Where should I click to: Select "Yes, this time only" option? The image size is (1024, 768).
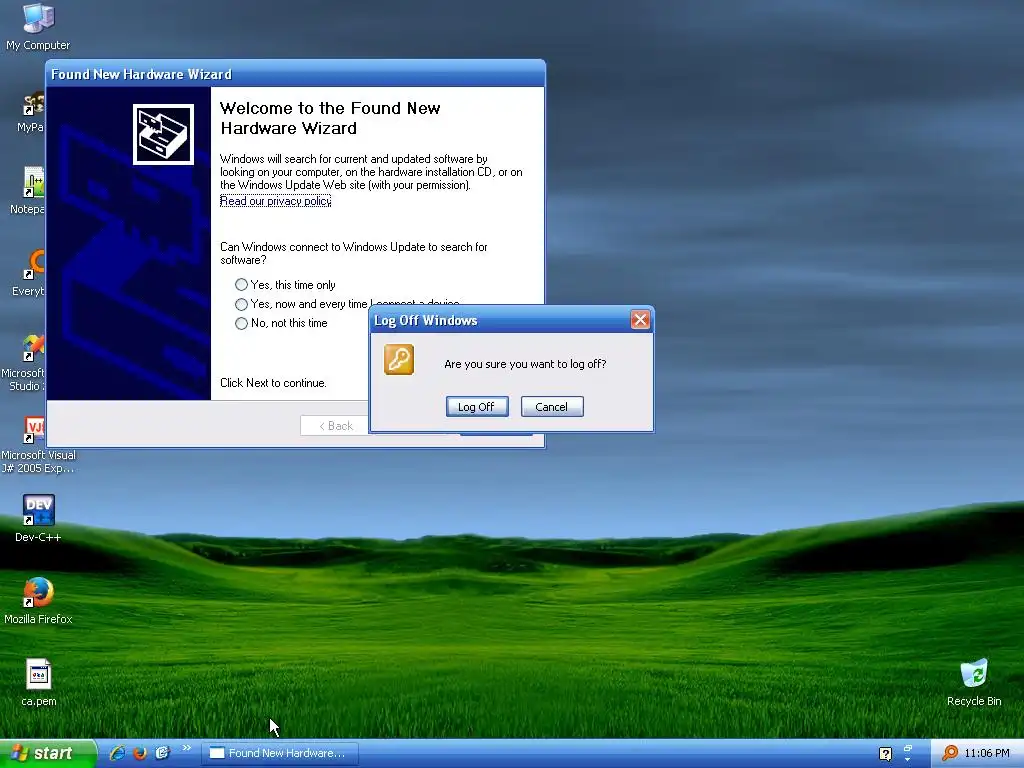click(x=285, y=285)
